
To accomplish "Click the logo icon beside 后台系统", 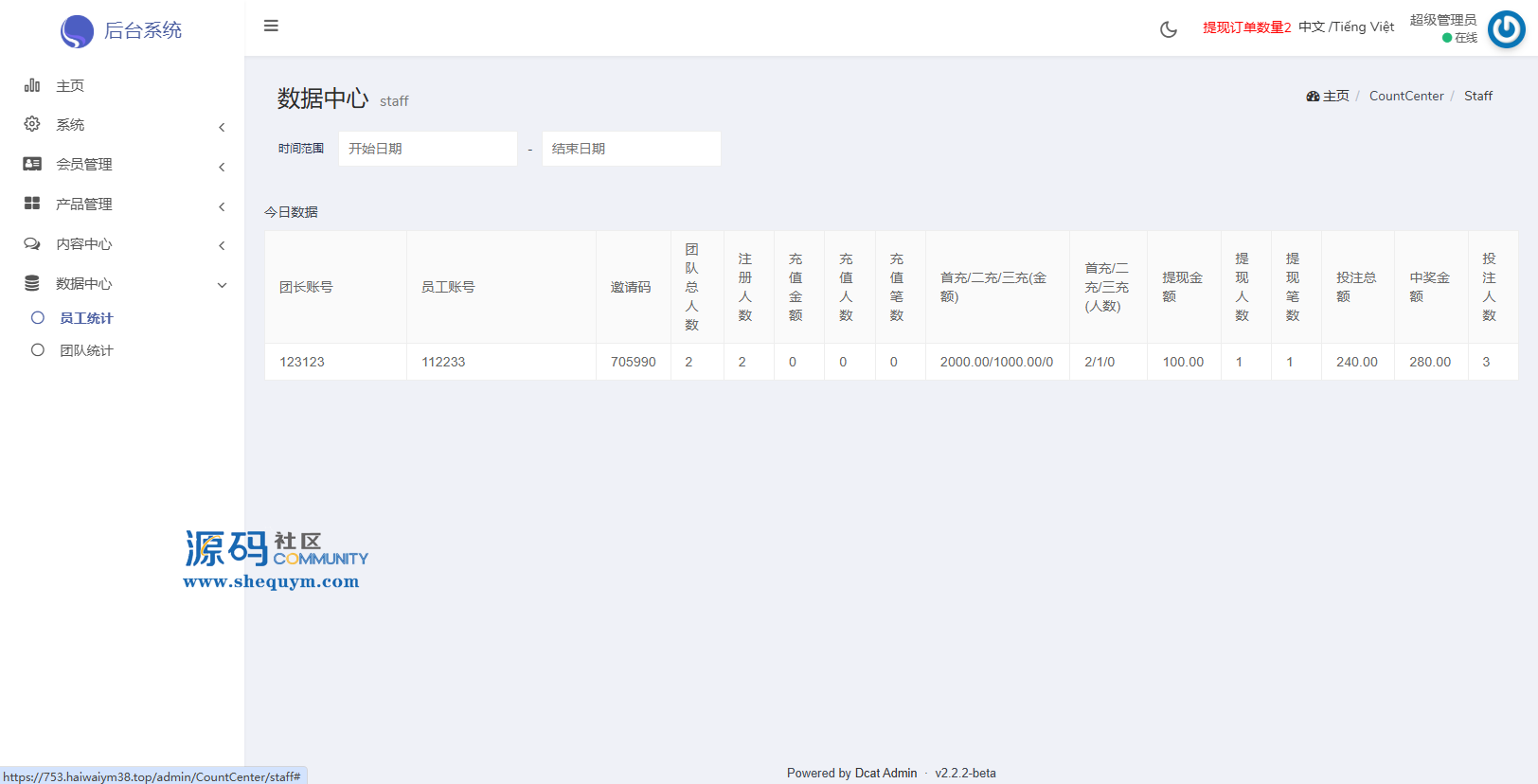I will point(77,31).
